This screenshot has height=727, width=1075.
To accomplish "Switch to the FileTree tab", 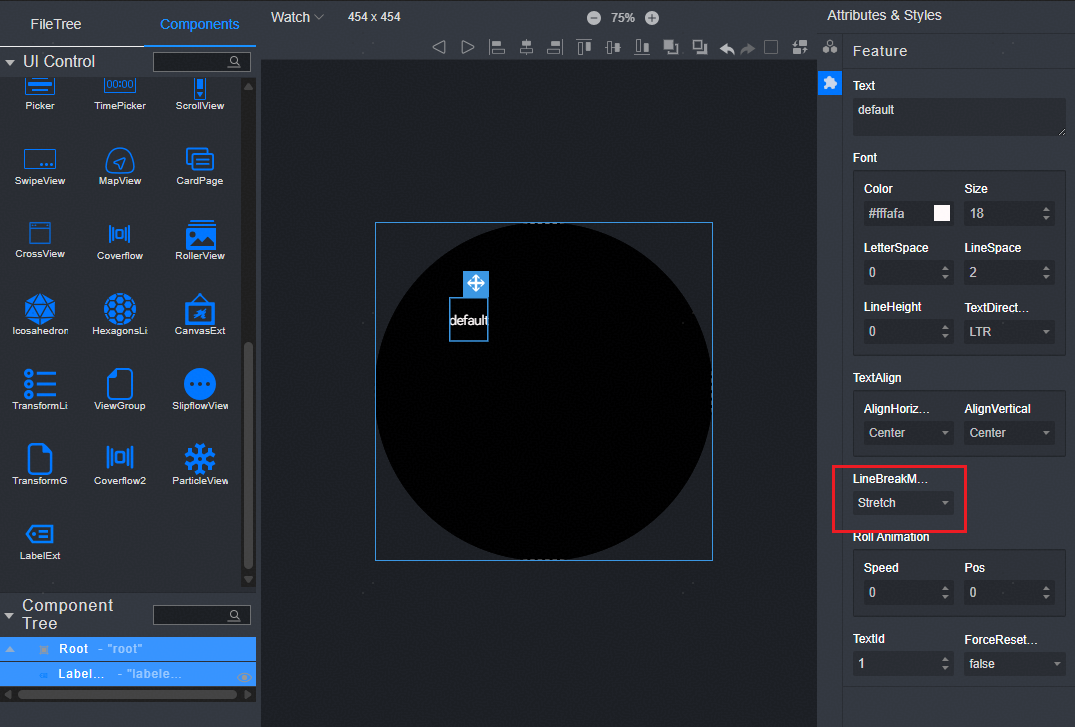I will [56, 24].
